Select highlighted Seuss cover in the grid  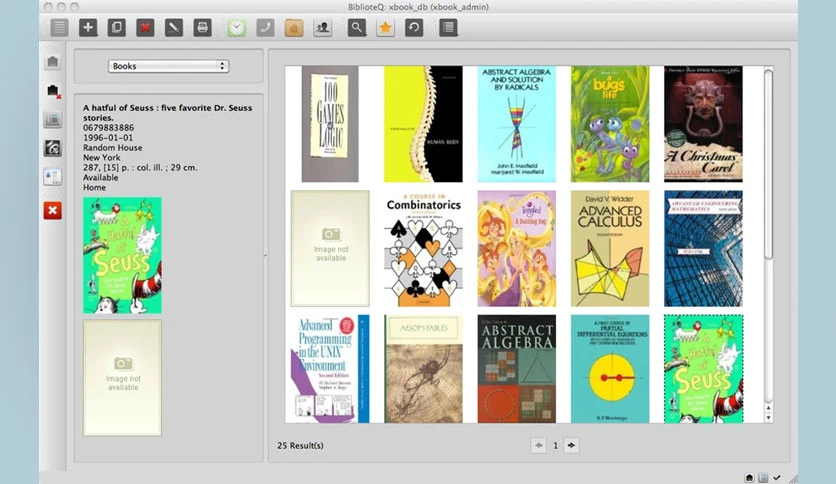[x=703, y=369]
